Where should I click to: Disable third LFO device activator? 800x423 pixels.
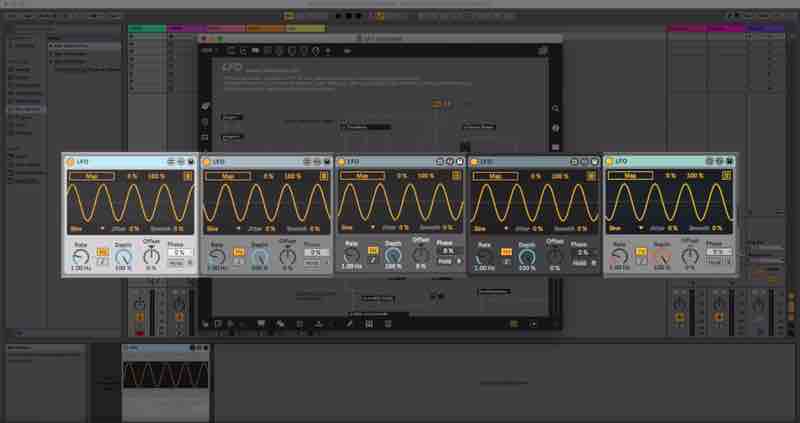pos(341,162)
